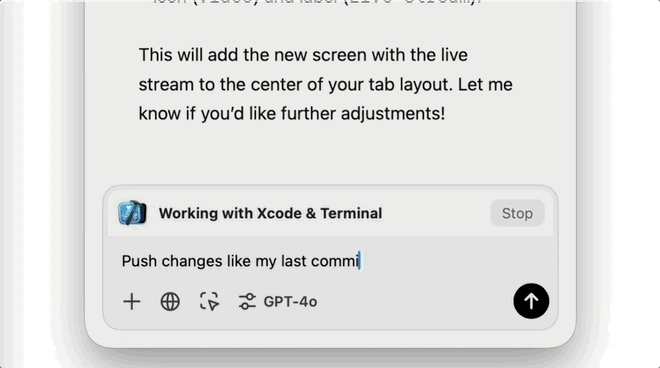Viewport: 660px width, 368px height.
Task: Send message with the up-arrow button
Action: coord(531,301)
